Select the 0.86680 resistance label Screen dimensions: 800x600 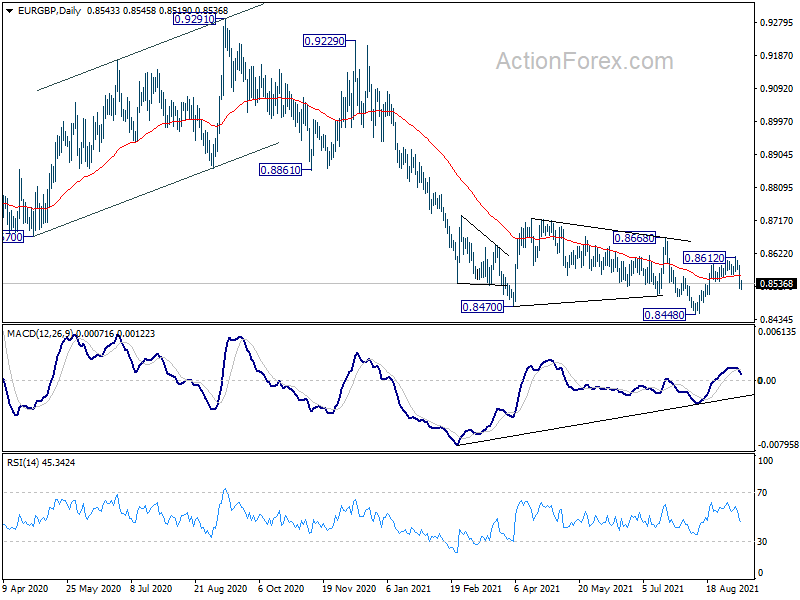click(634, 238)
